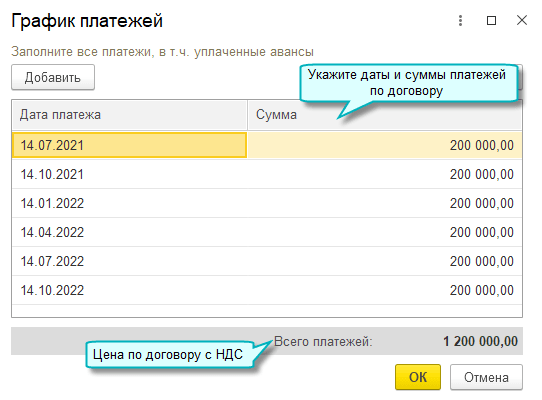Click the Добавить button

[53, 77]
